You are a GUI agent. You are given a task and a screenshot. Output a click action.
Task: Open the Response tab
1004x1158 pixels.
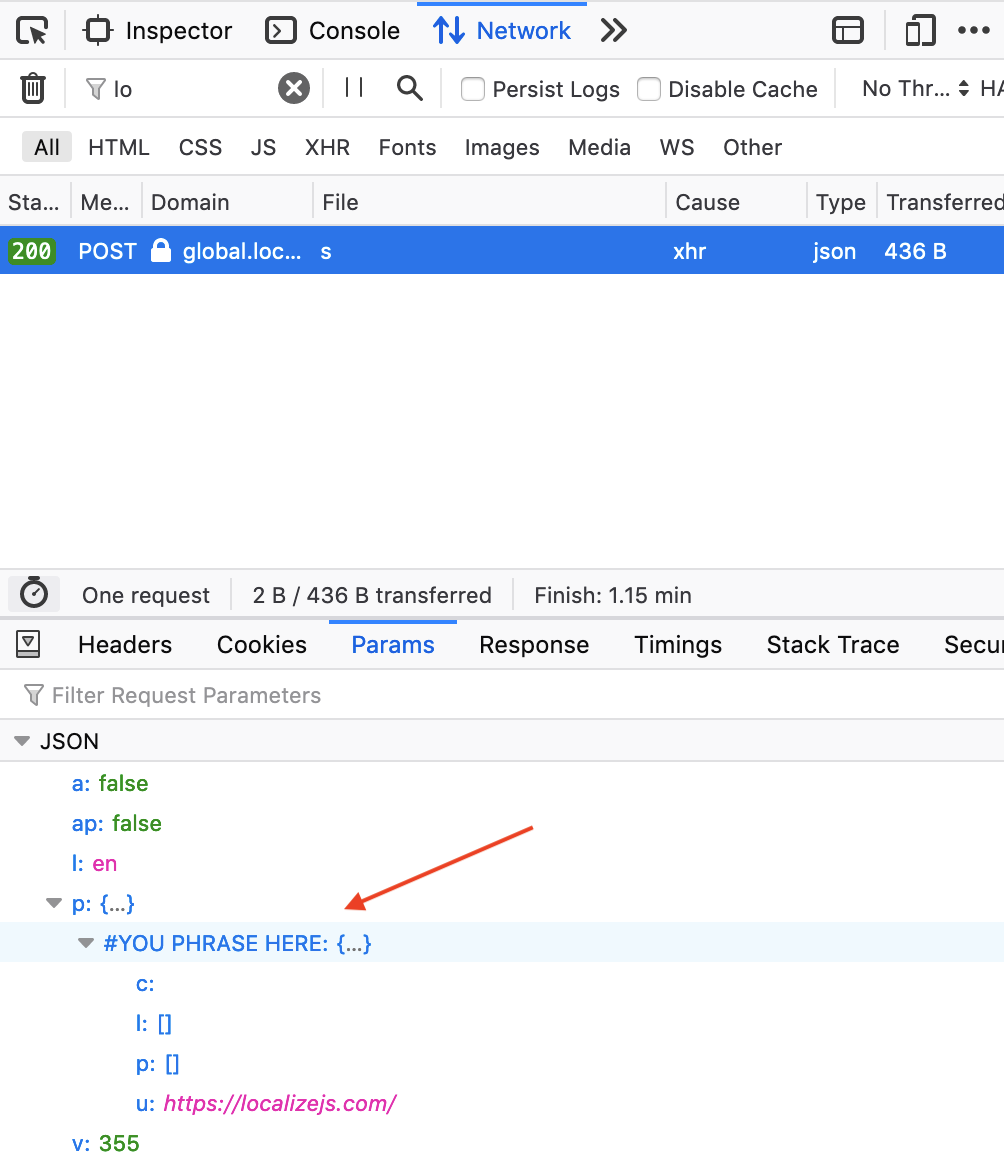(534, 645)
